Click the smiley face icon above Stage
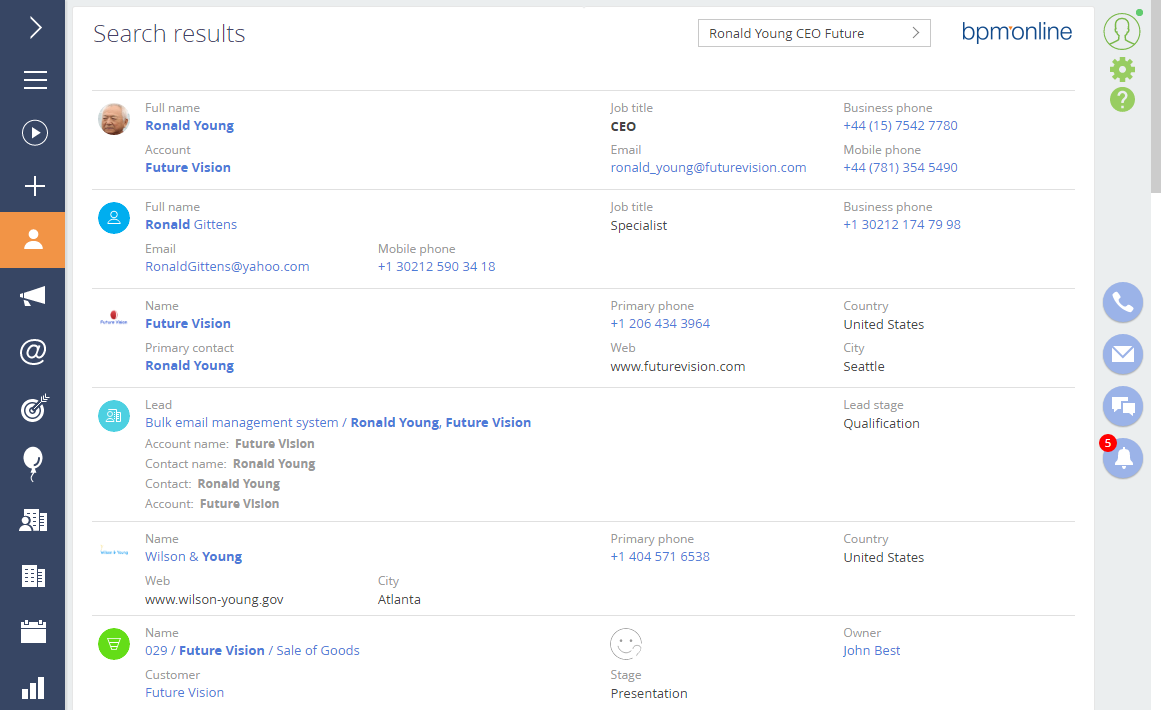Screen dimensions: 1161x710 click(x=626, y=644)
